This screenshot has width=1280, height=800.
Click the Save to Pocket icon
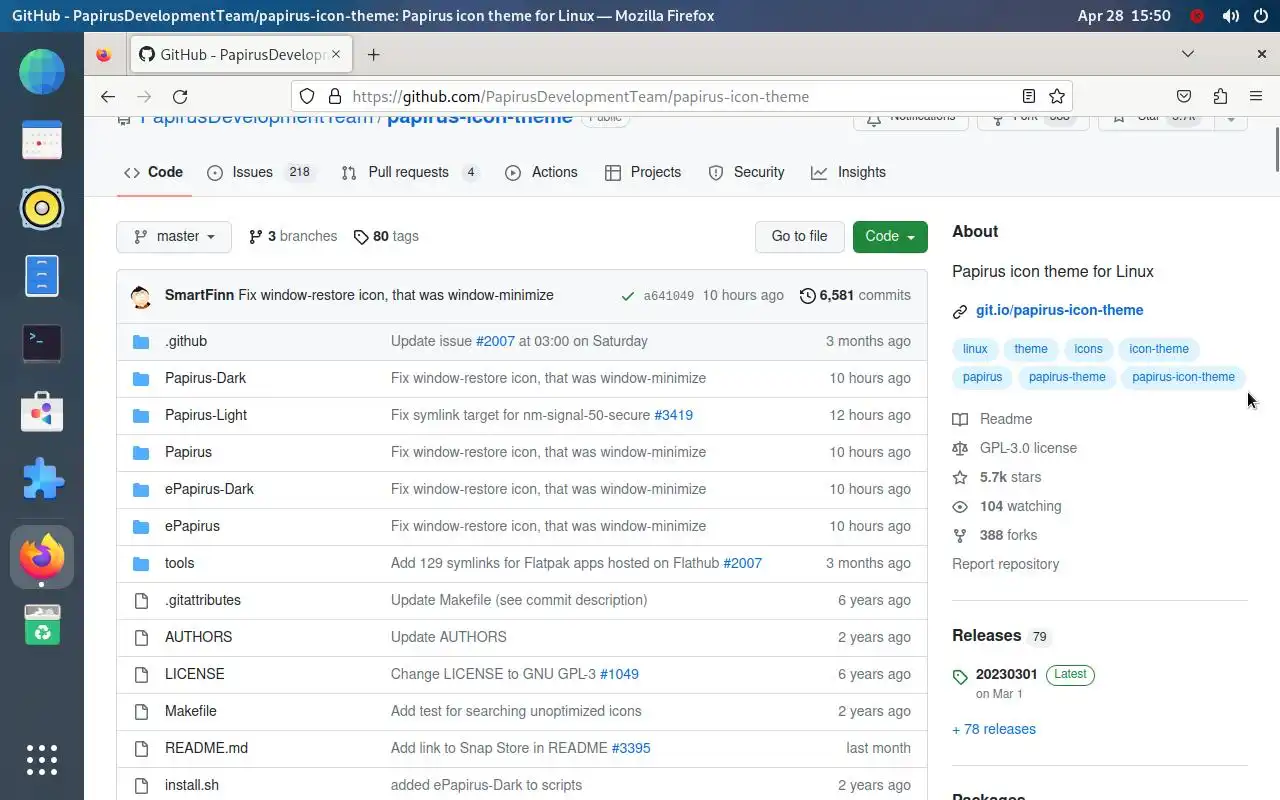point(1184,97)
